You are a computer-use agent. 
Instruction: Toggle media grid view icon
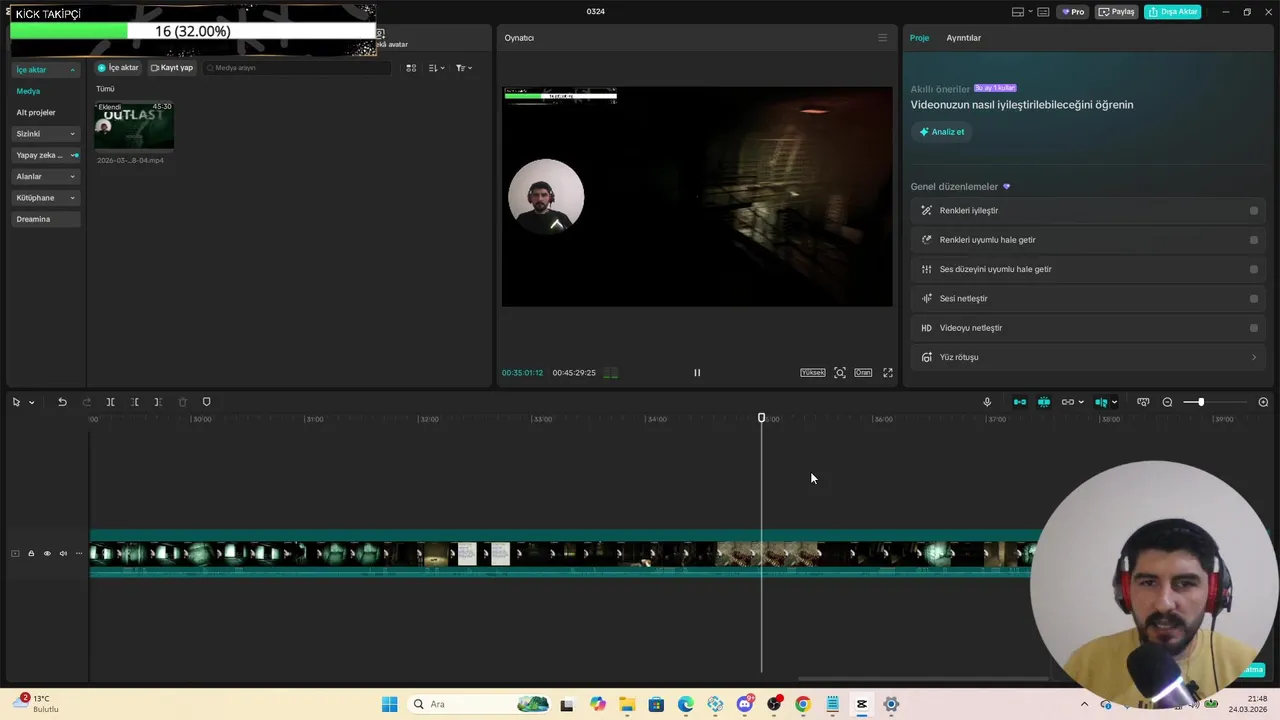tap(411, 68)
